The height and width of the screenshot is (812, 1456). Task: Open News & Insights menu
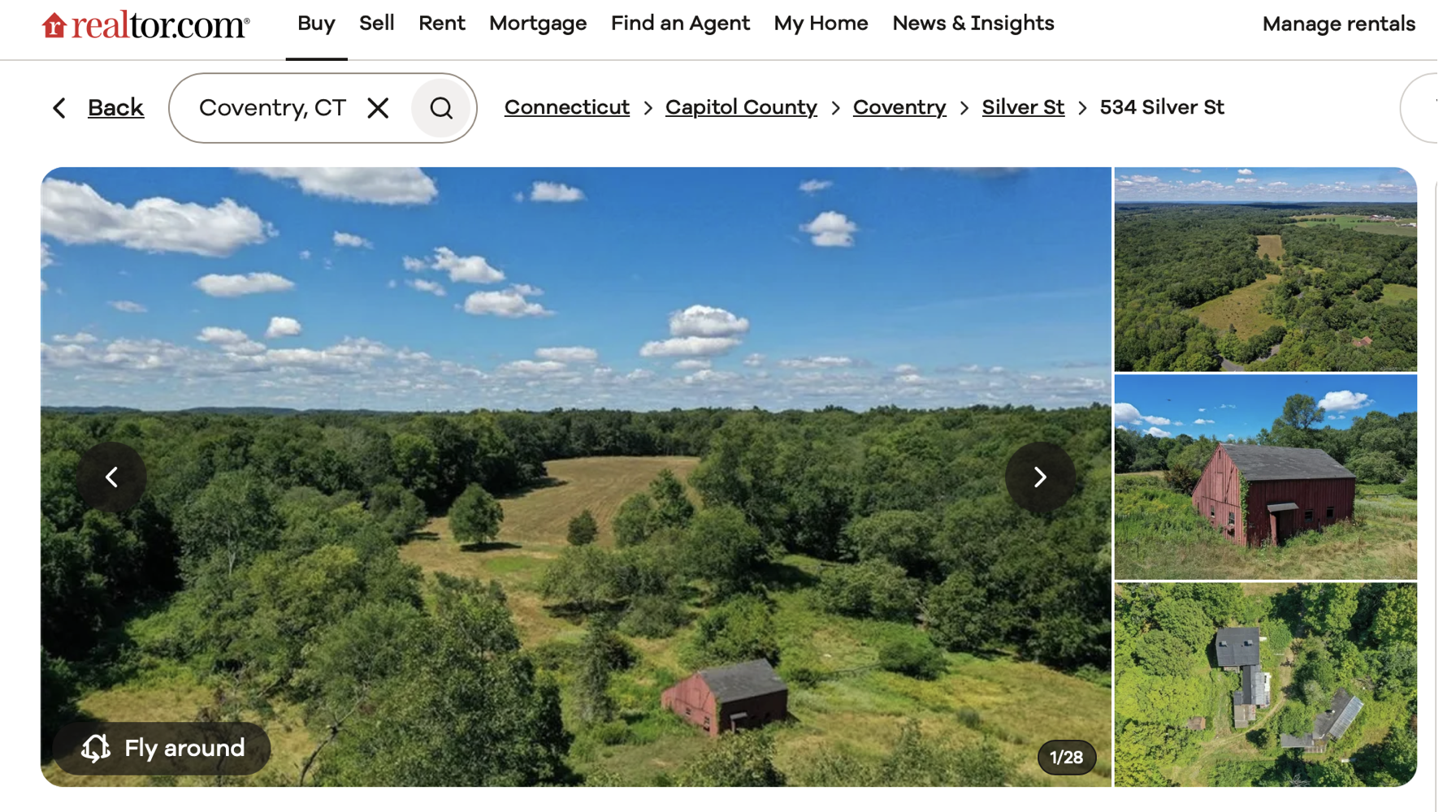(973, 24)
